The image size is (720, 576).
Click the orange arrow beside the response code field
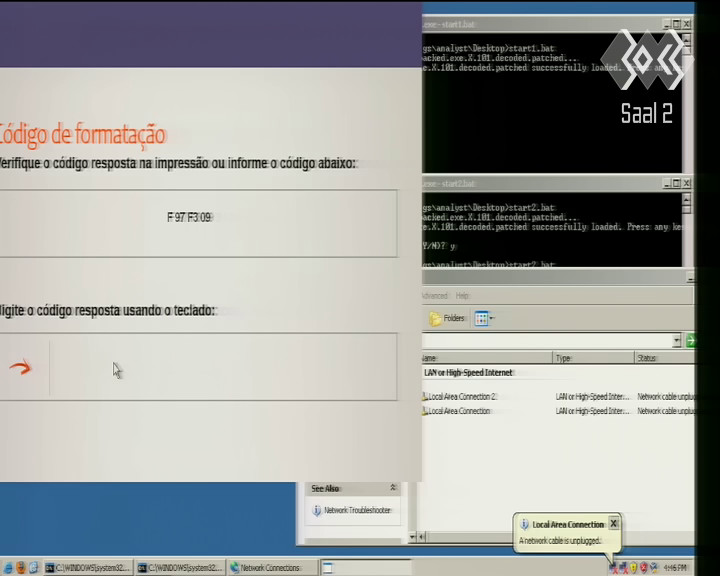(21, 367)
